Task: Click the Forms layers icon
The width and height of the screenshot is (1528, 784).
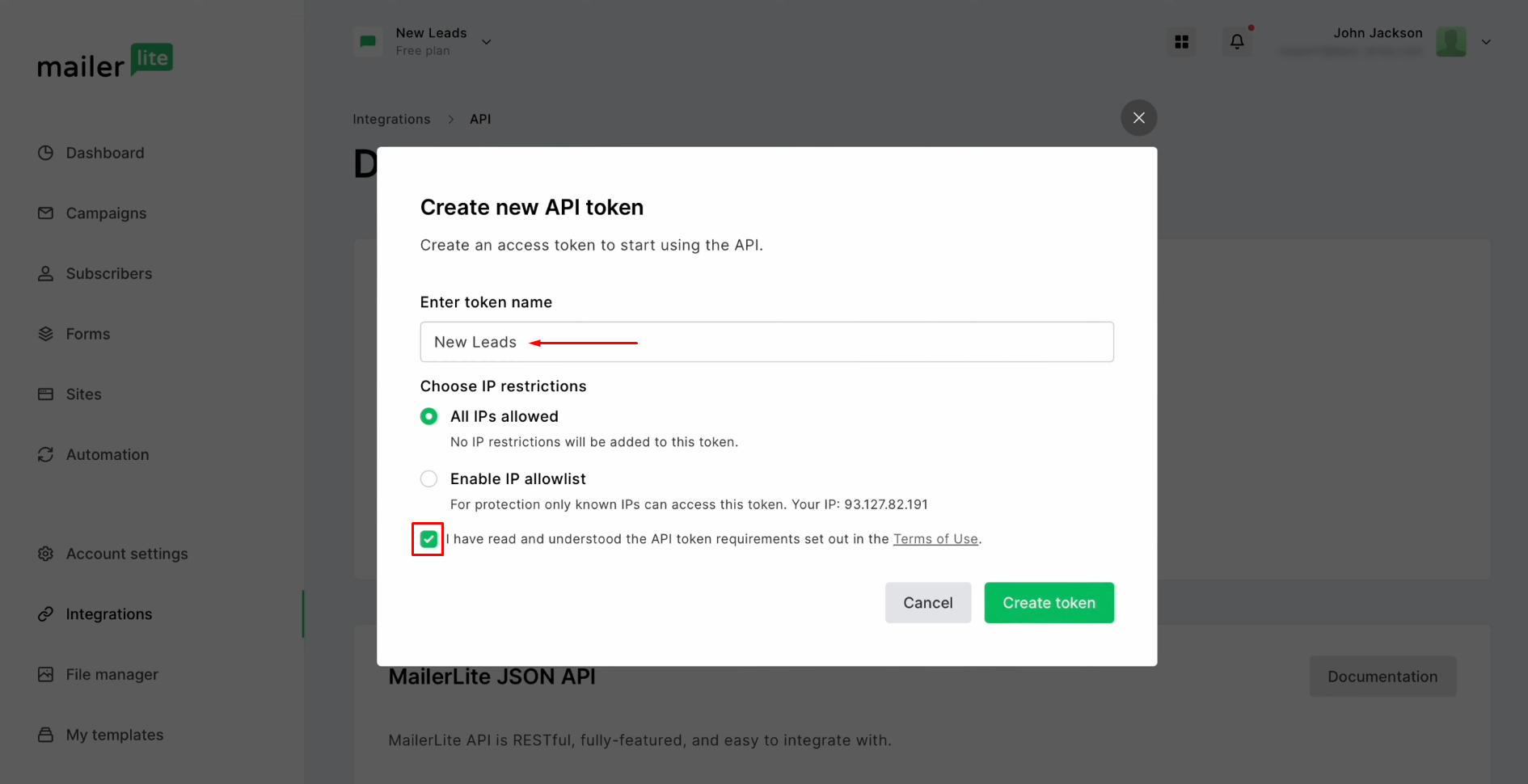Action: click(46, 334)
